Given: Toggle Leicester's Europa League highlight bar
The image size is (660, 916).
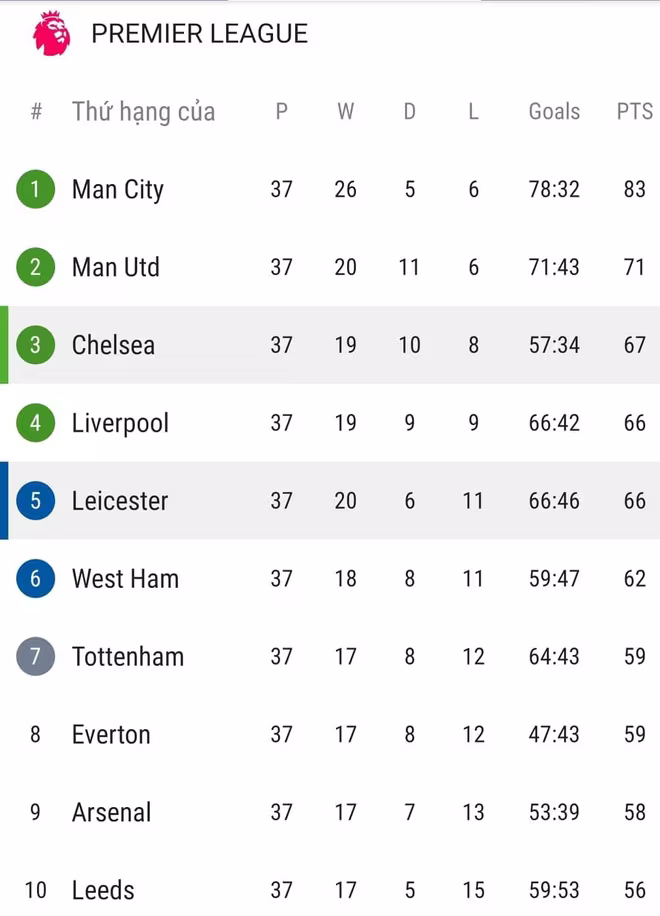Looking at the screenshot, I should [x=4, y=501].
